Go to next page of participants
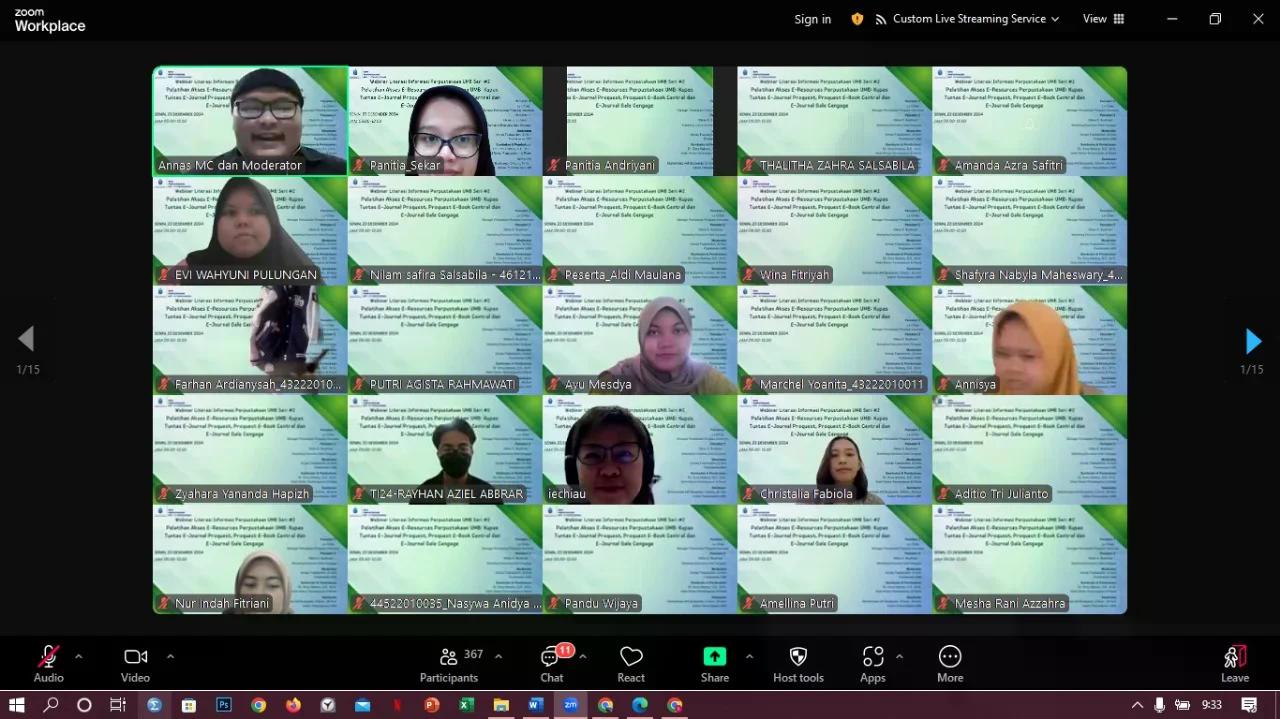This screenshot has height=719, width=1280. [1252, 342]
